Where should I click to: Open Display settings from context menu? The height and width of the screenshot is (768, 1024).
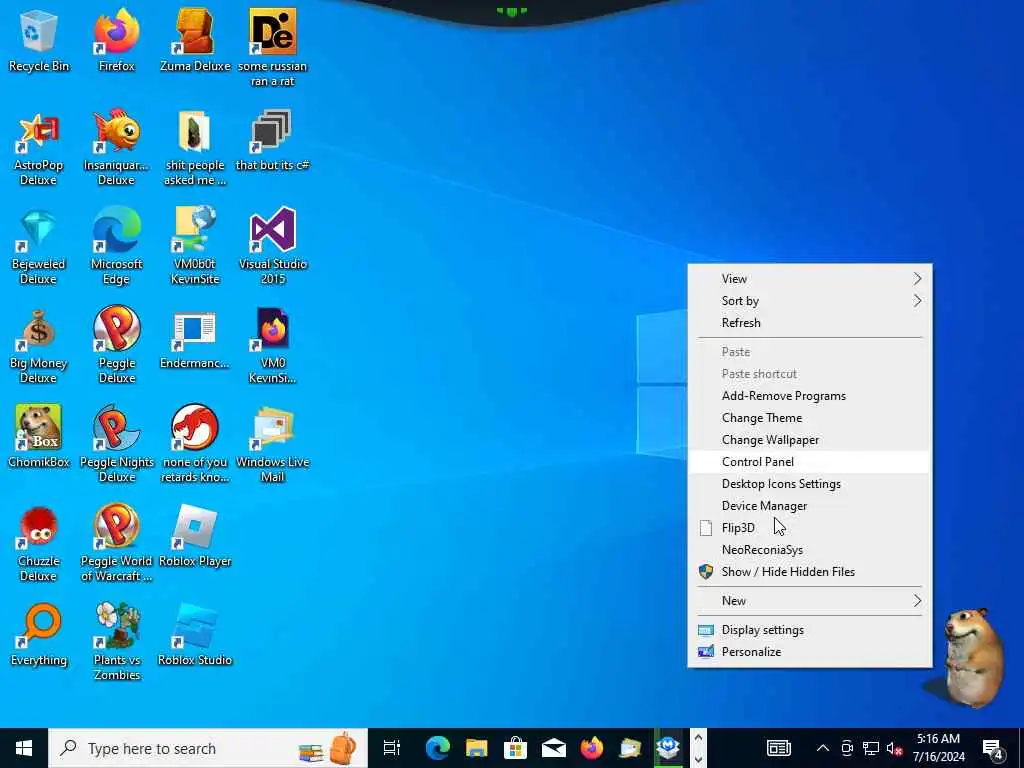click(x=810, y=630)
